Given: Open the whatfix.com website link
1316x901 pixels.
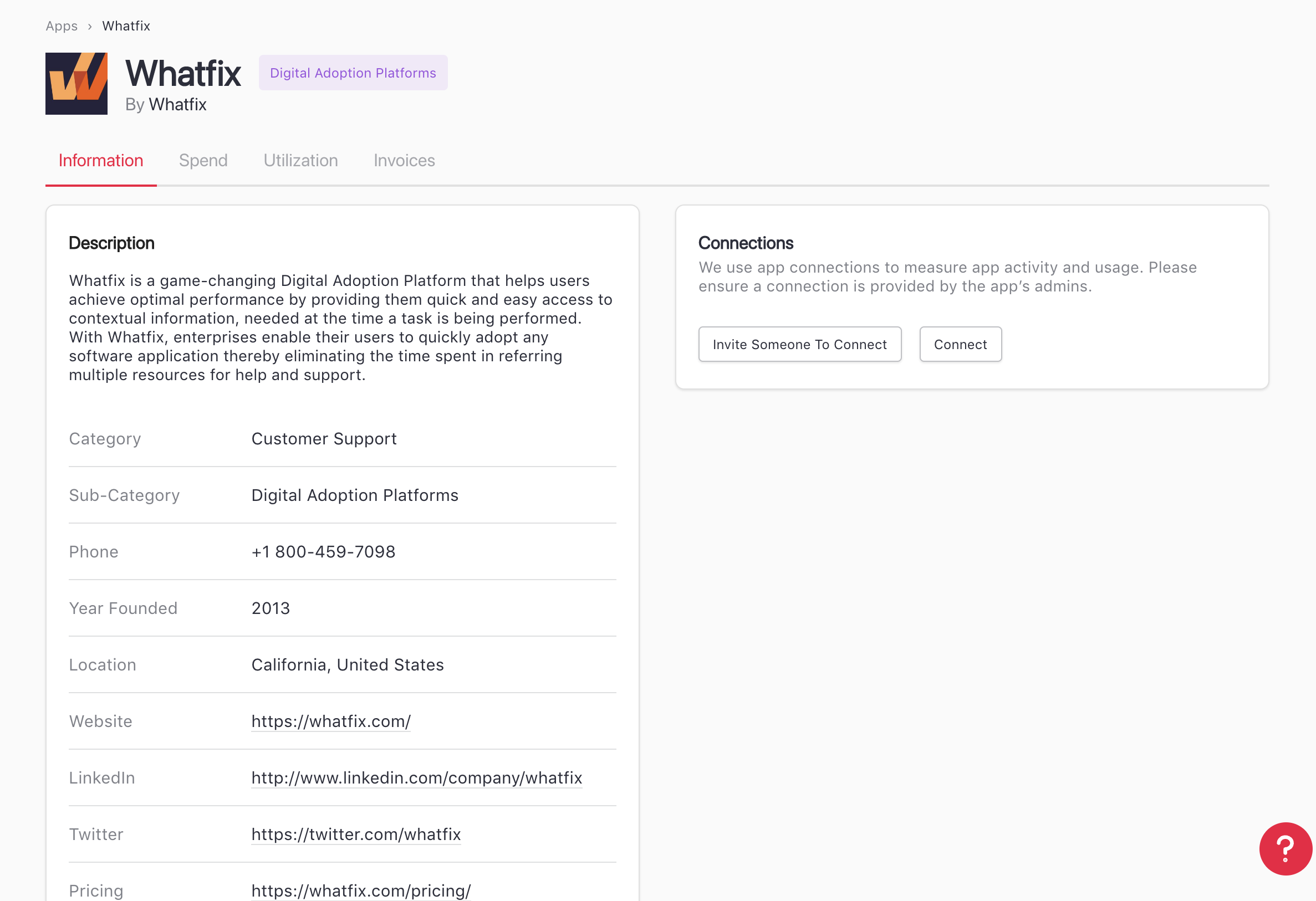Looking at the screenshot, I should click(331, 721).
